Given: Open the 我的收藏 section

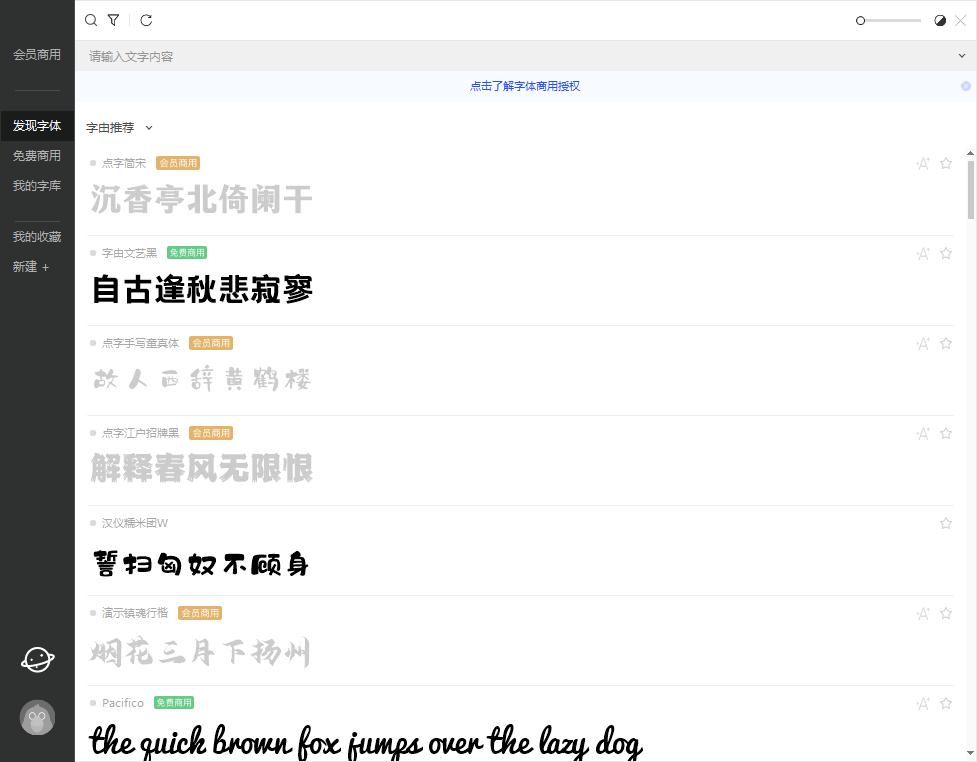Looking at the screenshot, I should coord(37,236).
